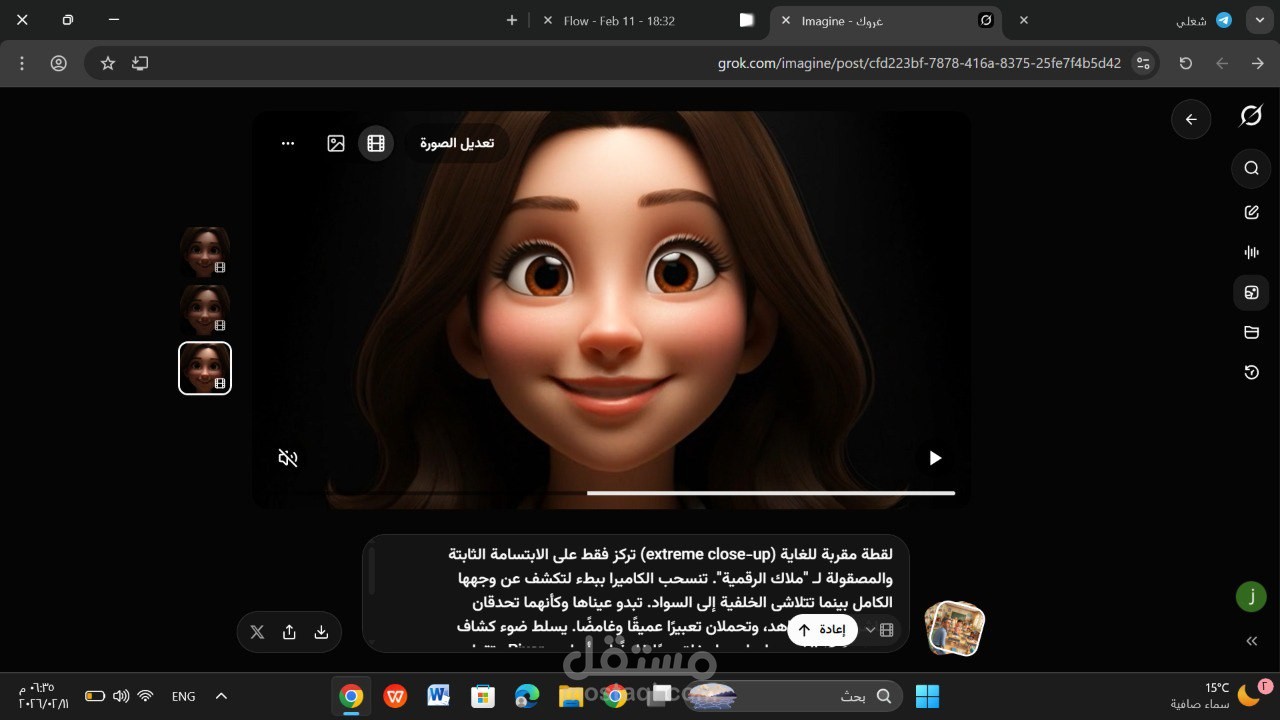Open the Grok logo home icon
1280x720 pixels.
(1251, 116)
